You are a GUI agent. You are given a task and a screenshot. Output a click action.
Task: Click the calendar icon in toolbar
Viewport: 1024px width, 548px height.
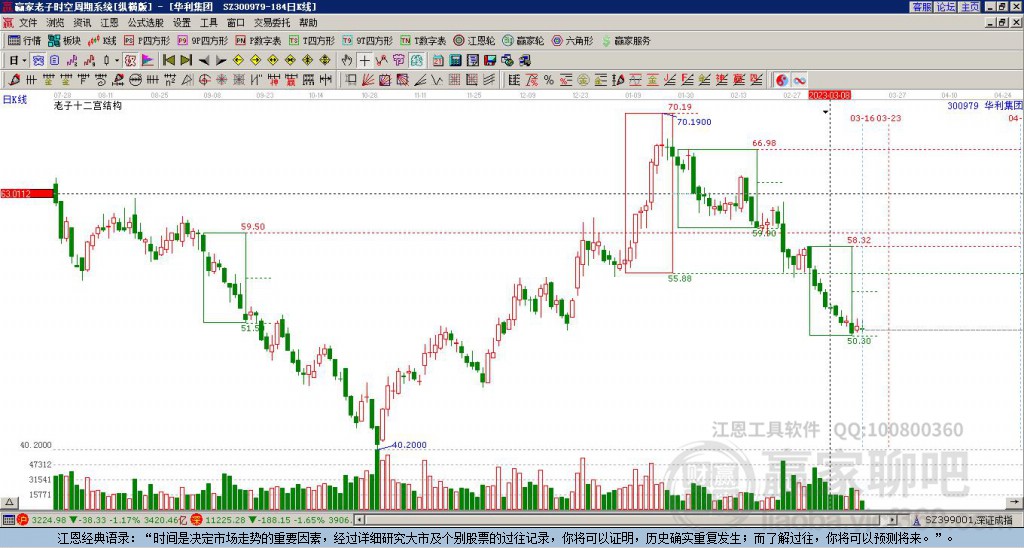[x=438, y=60]
